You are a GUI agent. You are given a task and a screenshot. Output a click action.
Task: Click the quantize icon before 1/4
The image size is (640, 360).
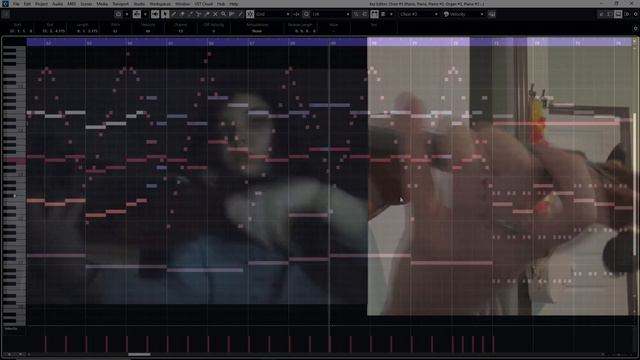click(307, 14)
